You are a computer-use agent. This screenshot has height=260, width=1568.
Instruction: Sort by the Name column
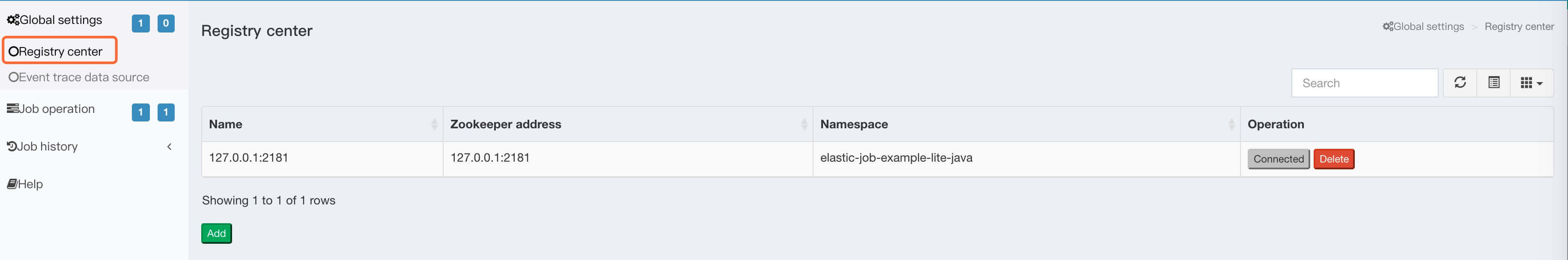point(434,124)
